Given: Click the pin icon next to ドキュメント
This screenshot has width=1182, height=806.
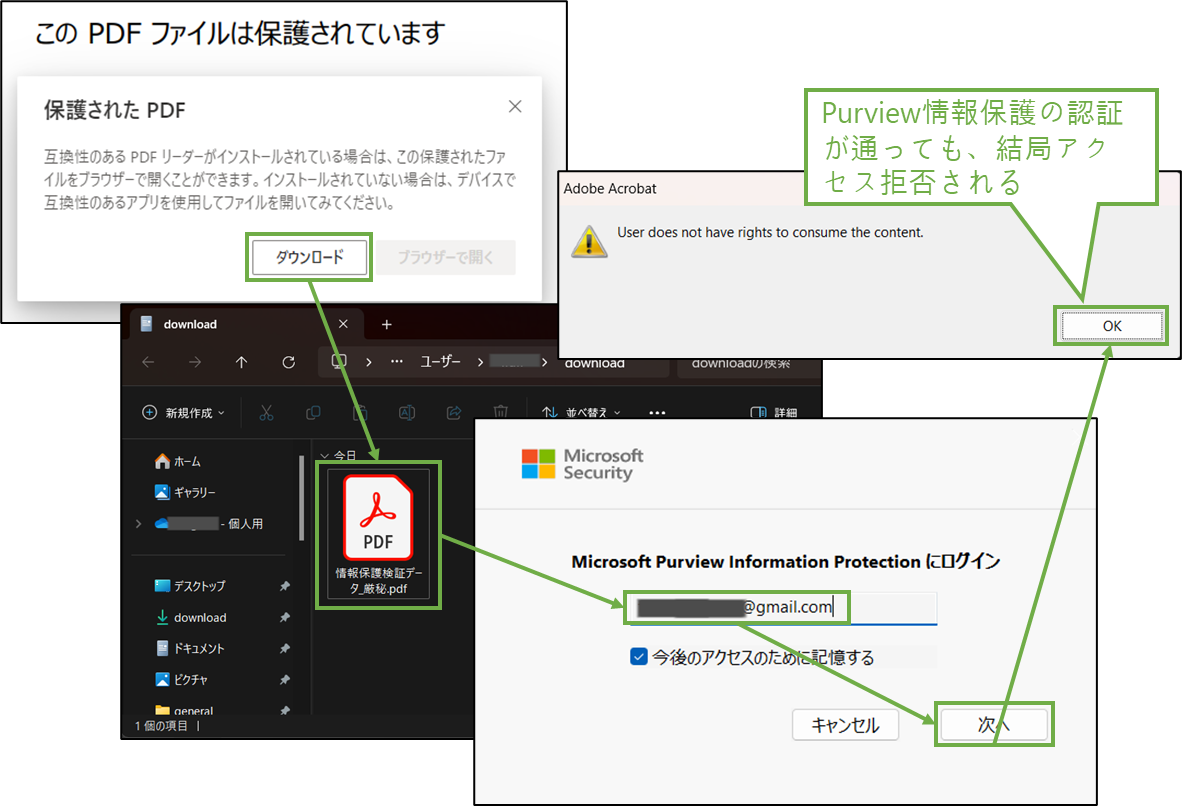Looking at the screenshot, I should point(284,648).
